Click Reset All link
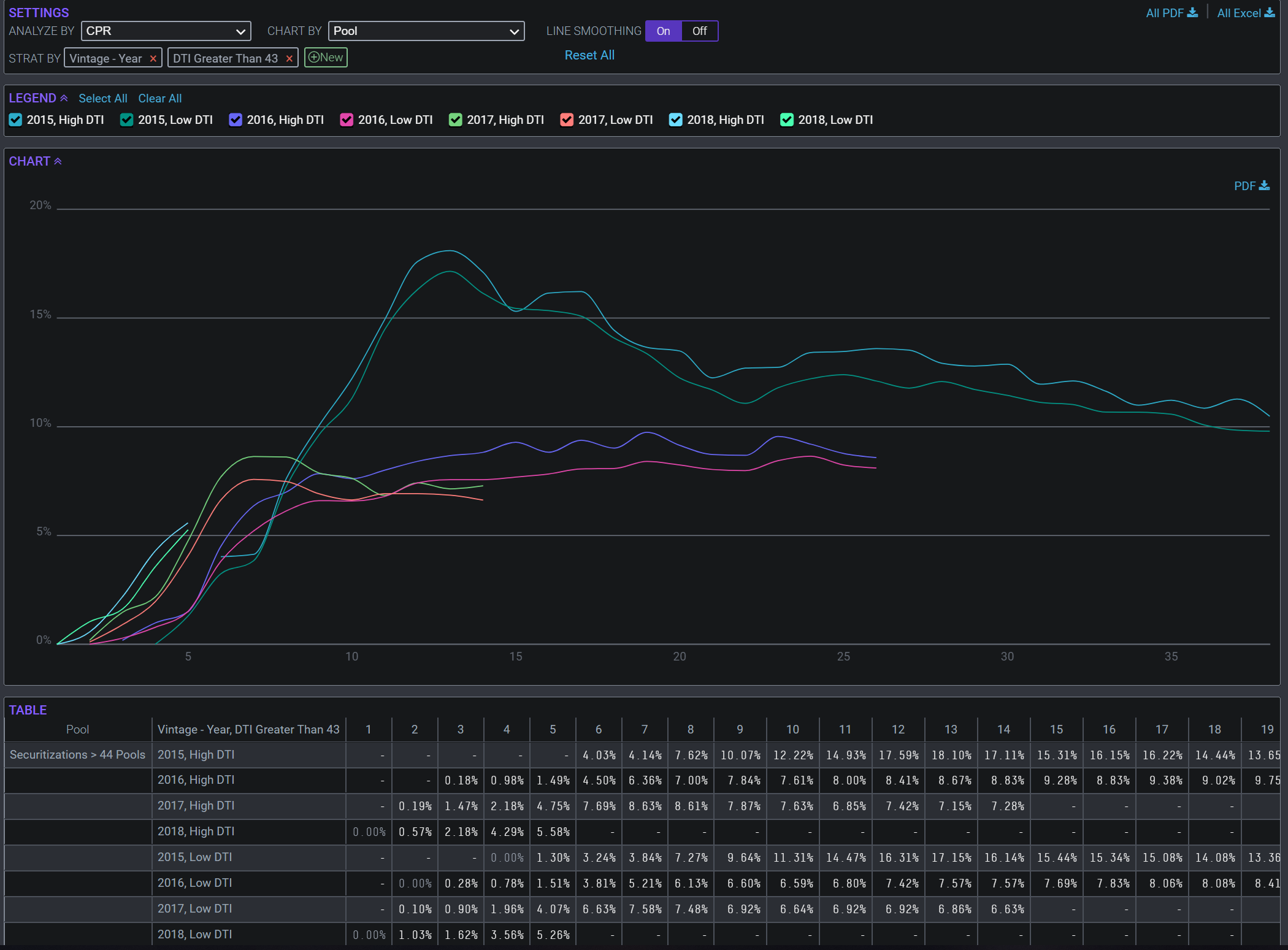The height and width of the screenshot is (950, 1288). pyautogui.click(x=589, y=55)
